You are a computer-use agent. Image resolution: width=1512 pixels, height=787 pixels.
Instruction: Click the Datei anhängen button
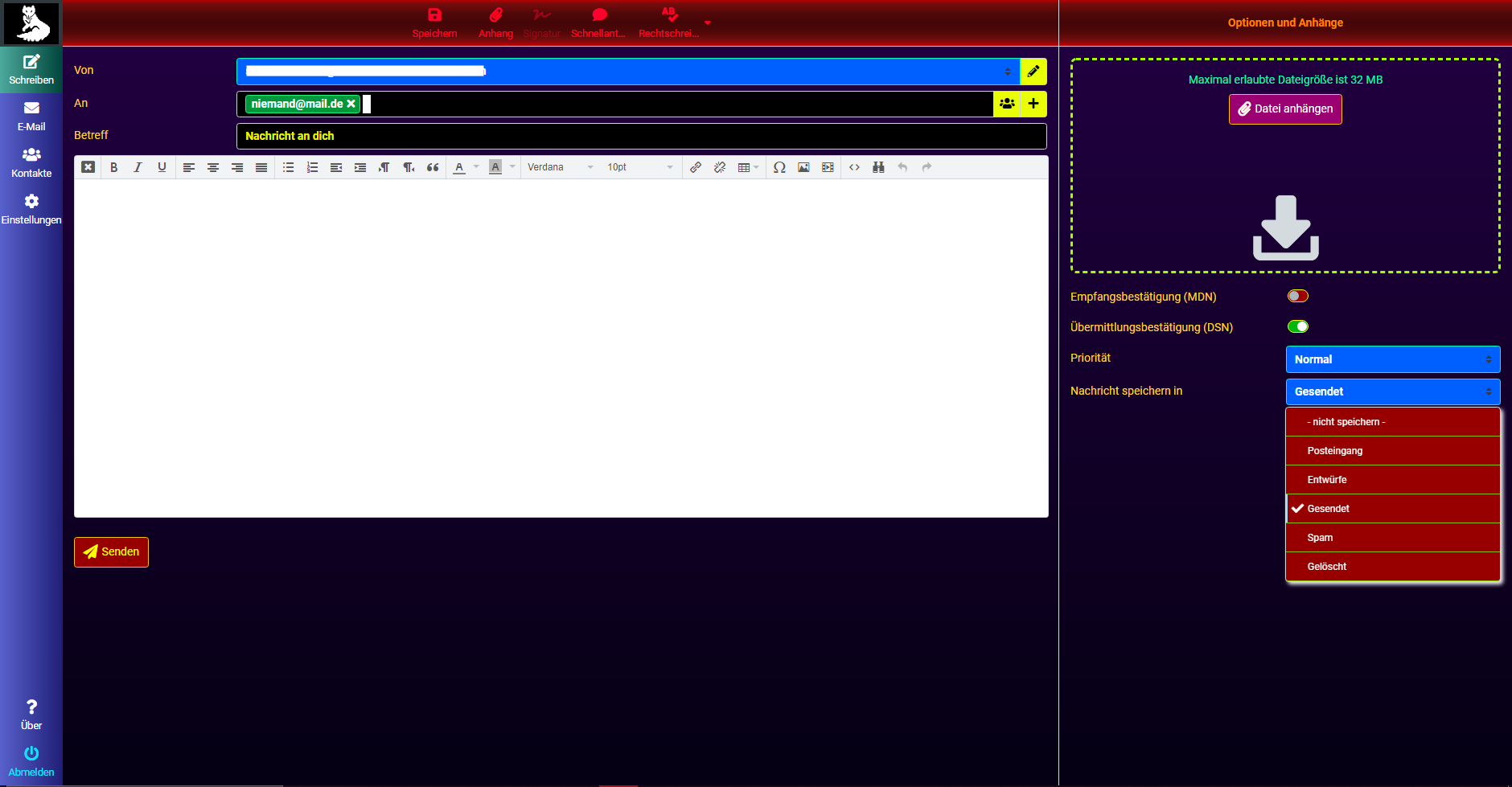(x=1284, y=109)
